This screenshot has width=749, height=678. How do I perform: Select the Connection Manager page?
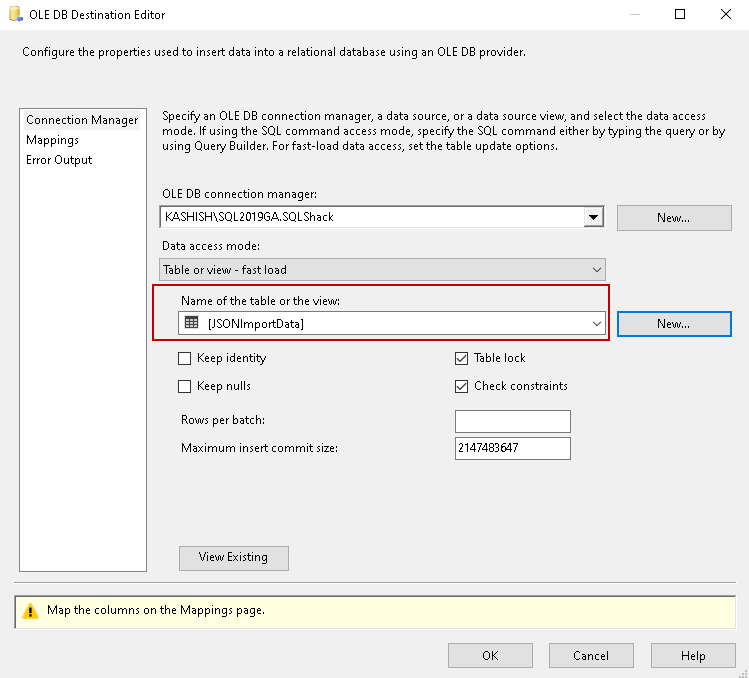click(x=82, y=120)
